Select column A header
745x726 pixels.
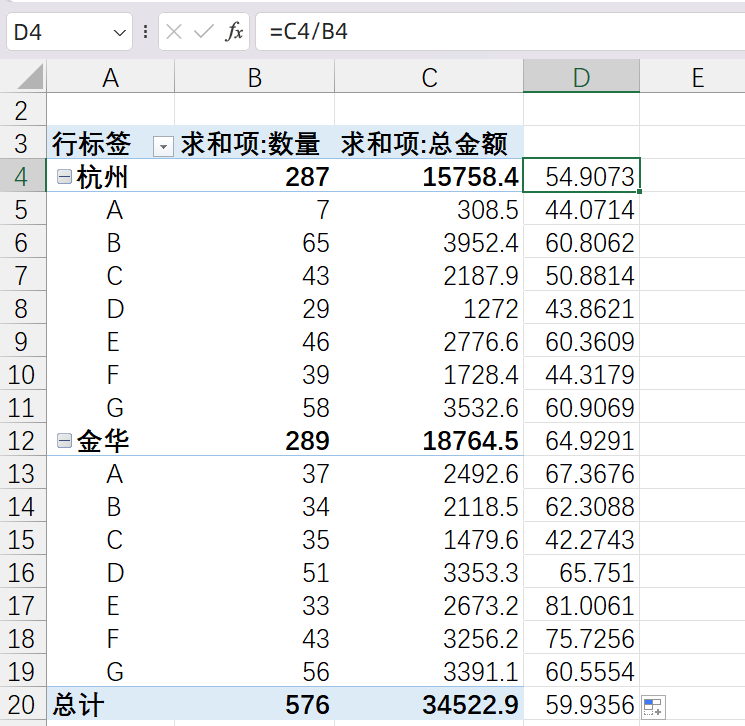(x=110, y=76)
